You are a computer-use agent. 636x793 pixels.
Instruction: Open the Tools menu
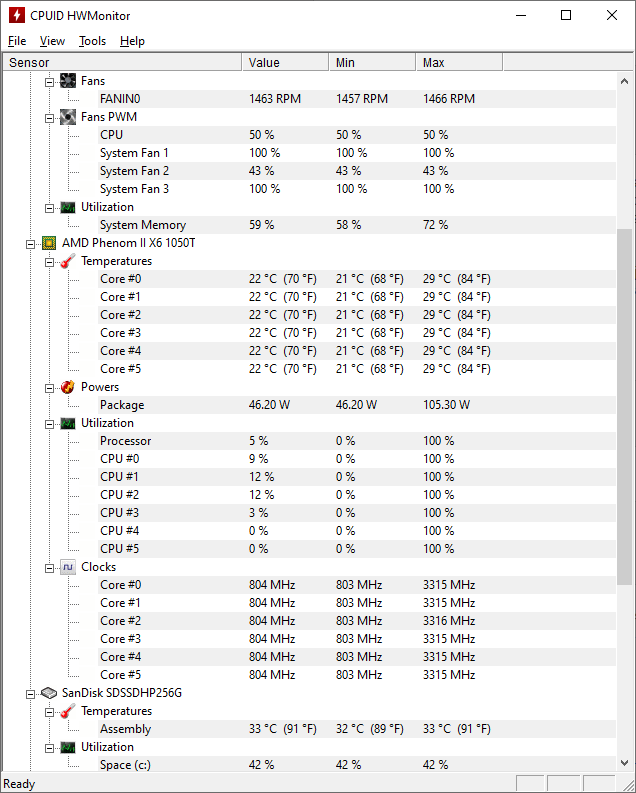pyautogui.click(x=92, y=41)
